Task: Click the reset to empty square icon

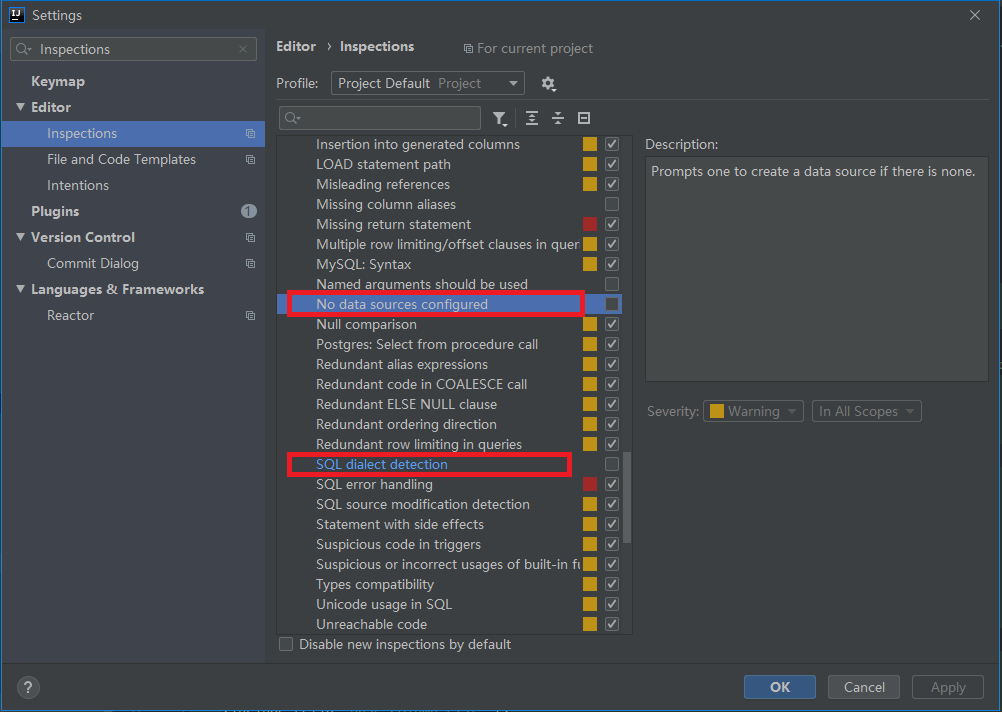Action: [x=583, y=118]
